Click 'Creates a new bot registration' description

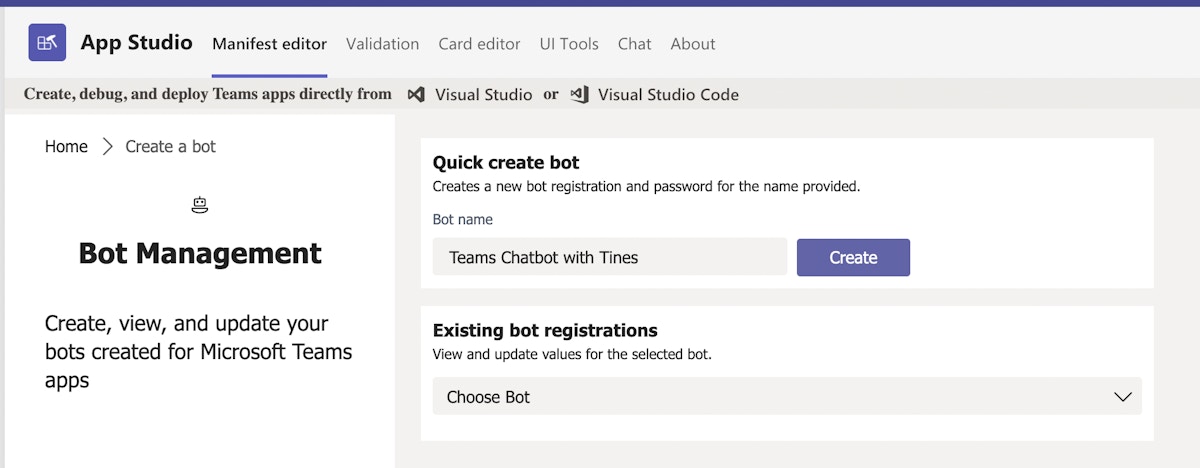646,186
